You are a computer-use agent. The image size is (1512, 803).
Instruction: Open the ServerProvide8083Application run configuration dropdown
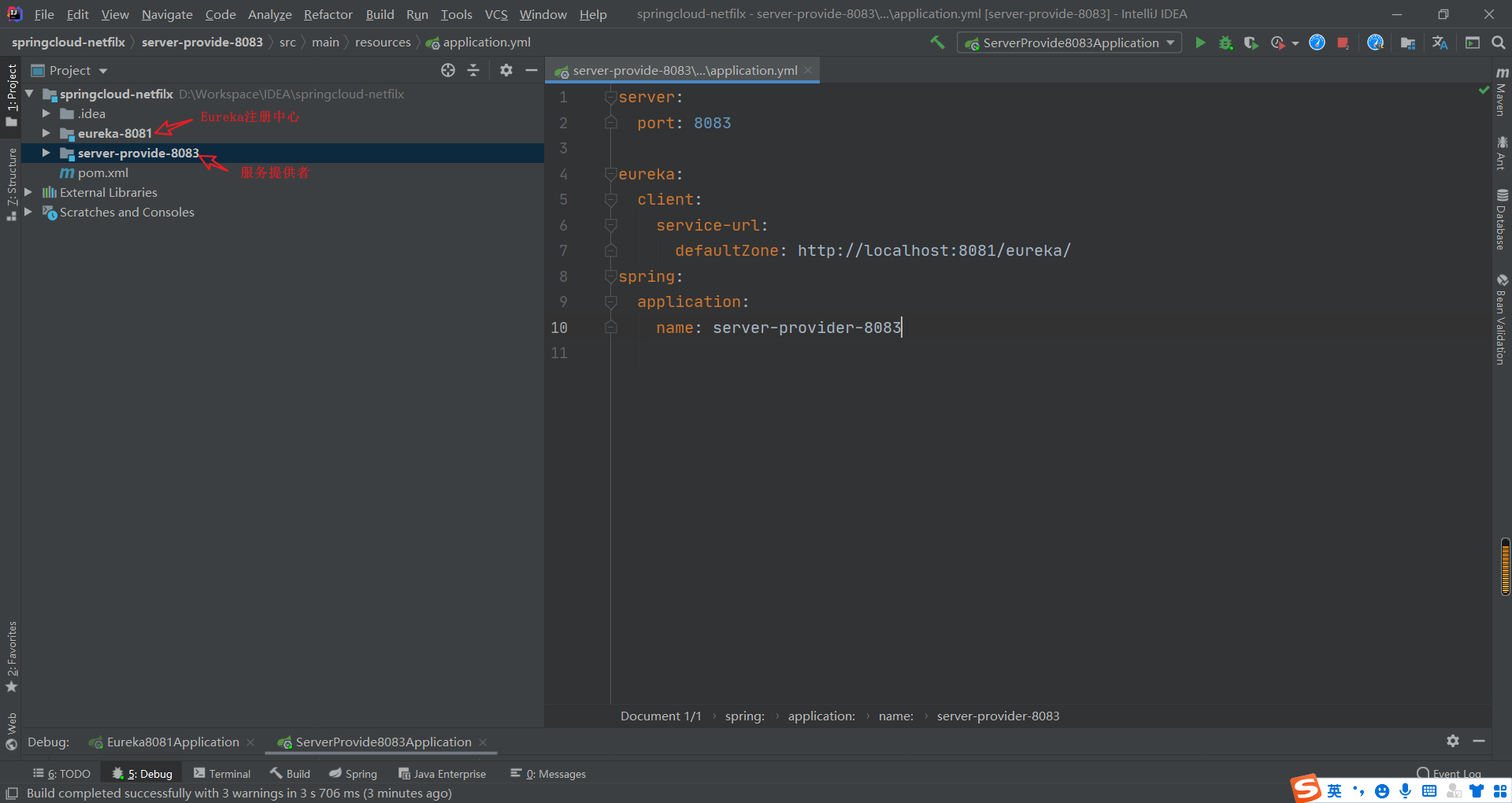pyautogui.click(x=1069, y=43)
